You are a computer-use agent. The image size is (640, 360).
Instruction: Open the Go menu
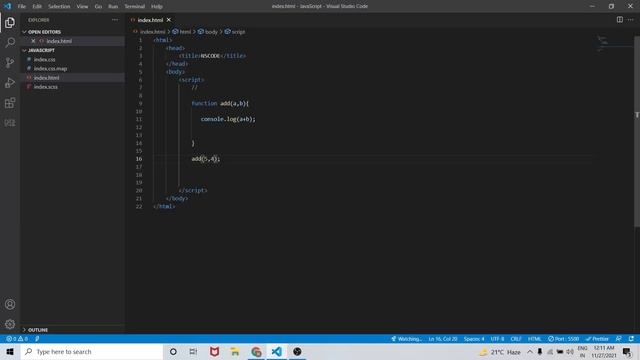(x=98, y=6)
